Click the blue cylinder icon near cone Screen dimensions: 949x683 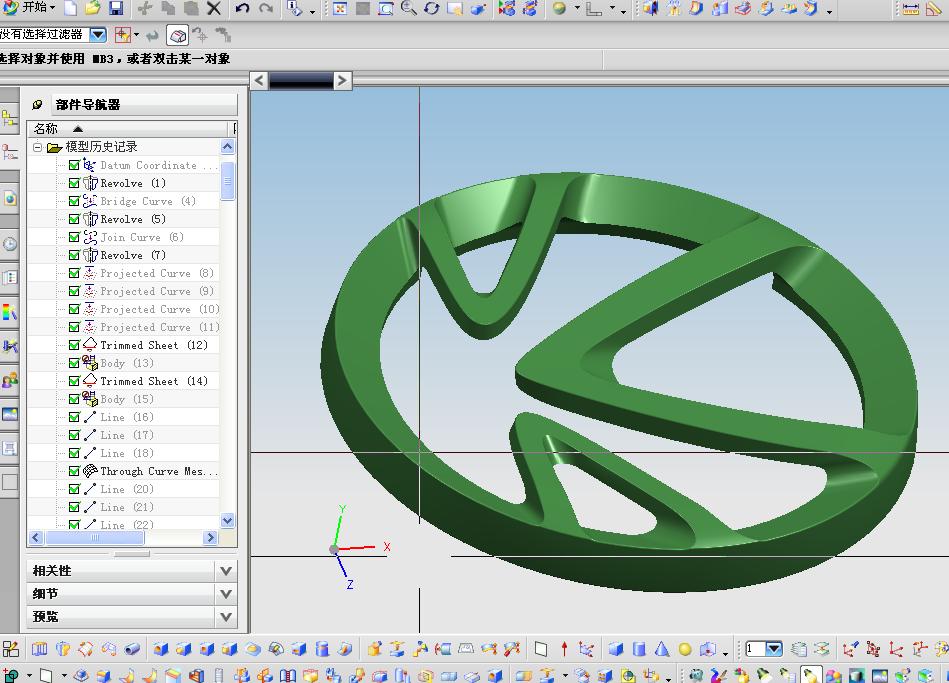[639, 650]
